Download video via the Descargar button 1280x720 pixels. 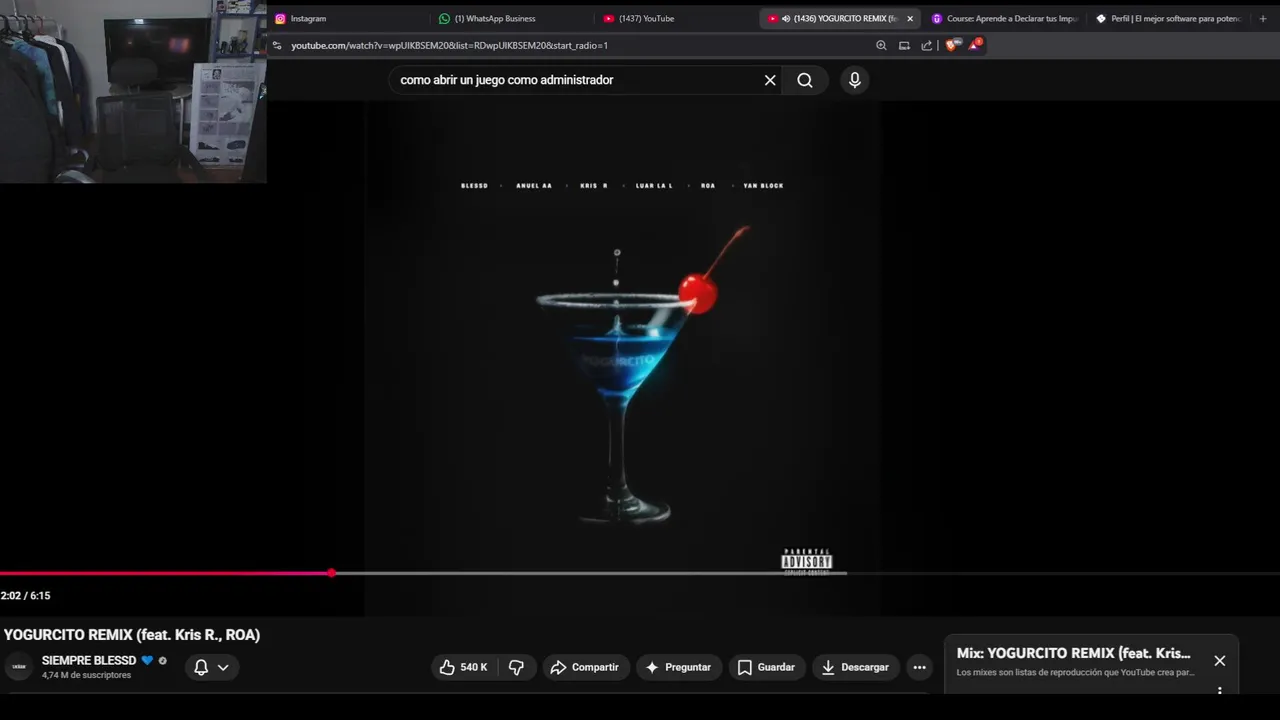click(856, 667)
